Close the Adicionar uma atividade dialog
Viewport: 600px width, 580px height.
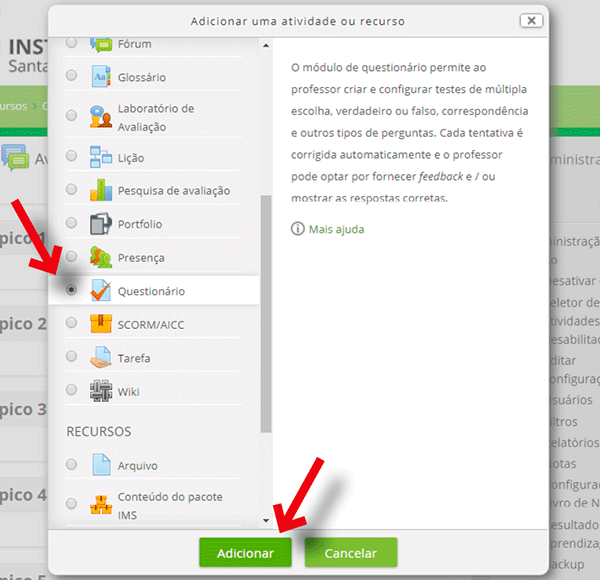[x=534, y=19]
